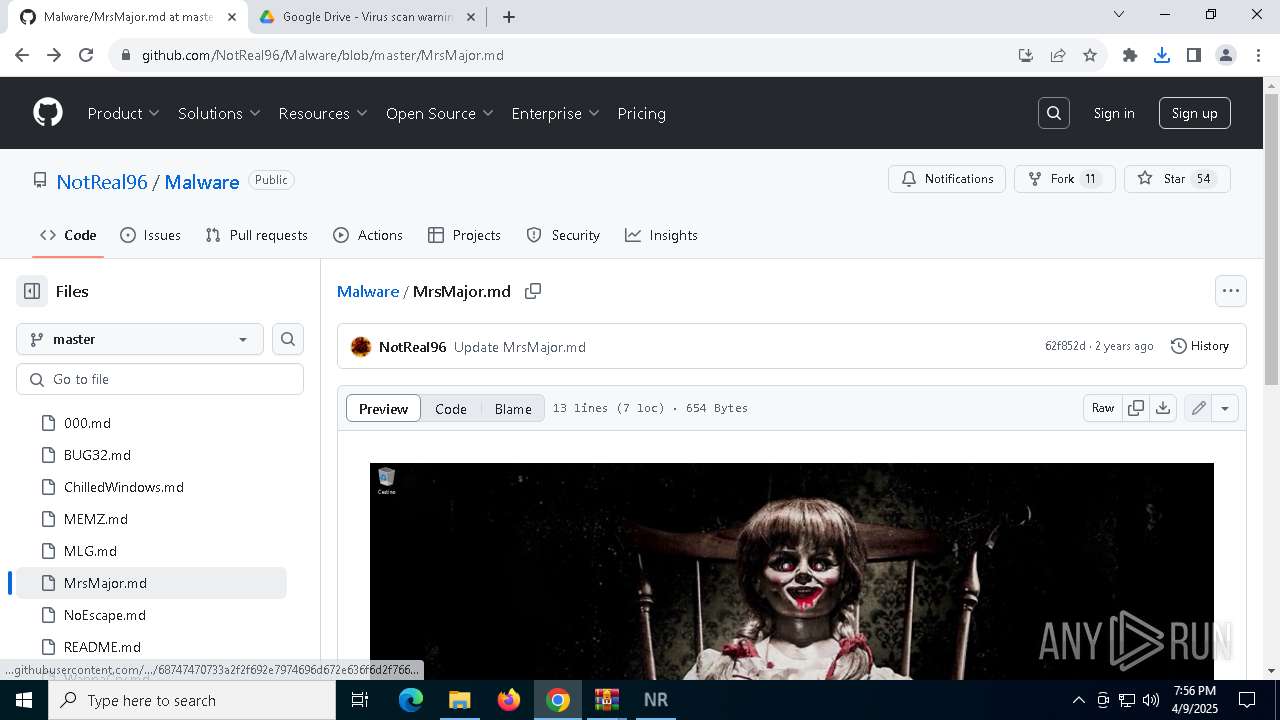The image size is (1280, 720).
Task: Click the GitHub octocat logo
Action: click(48, 113)
